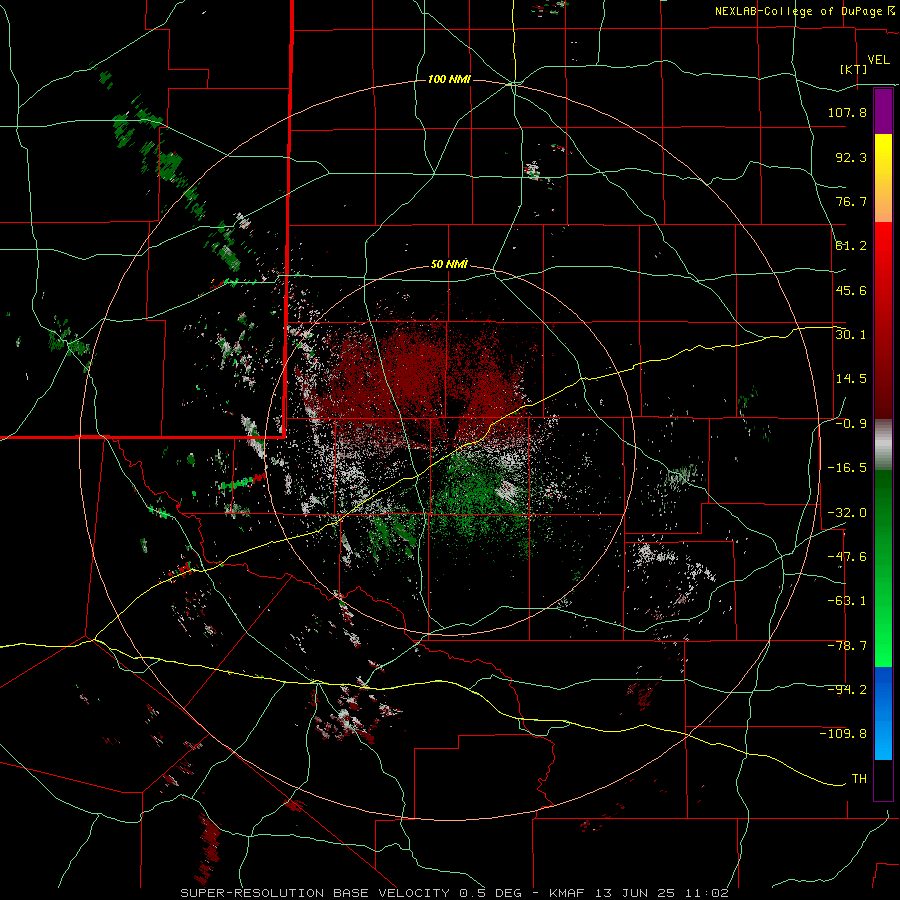Viewport: 900px width, 900px height.
Task: Click the light blue segment of the color bar
Action: coord(883,713)
